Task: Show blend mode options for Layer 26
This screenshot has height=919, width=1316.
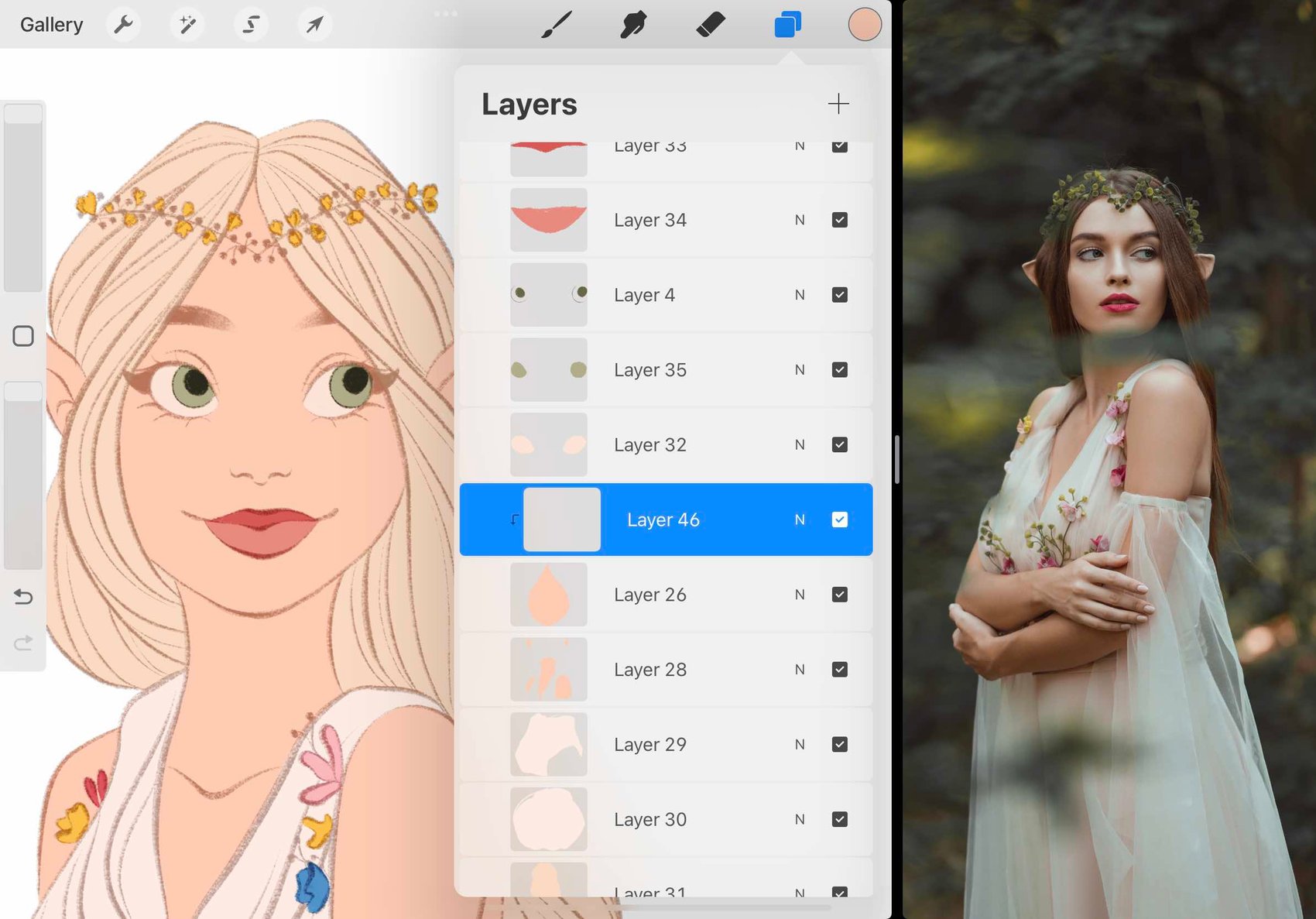Action: (x=800, y=595)
